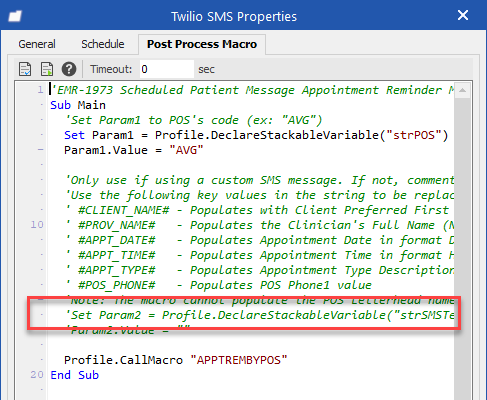Click the window icon in title bar
Viewport: 487px width, 400px height.
[x=15, y=16]
